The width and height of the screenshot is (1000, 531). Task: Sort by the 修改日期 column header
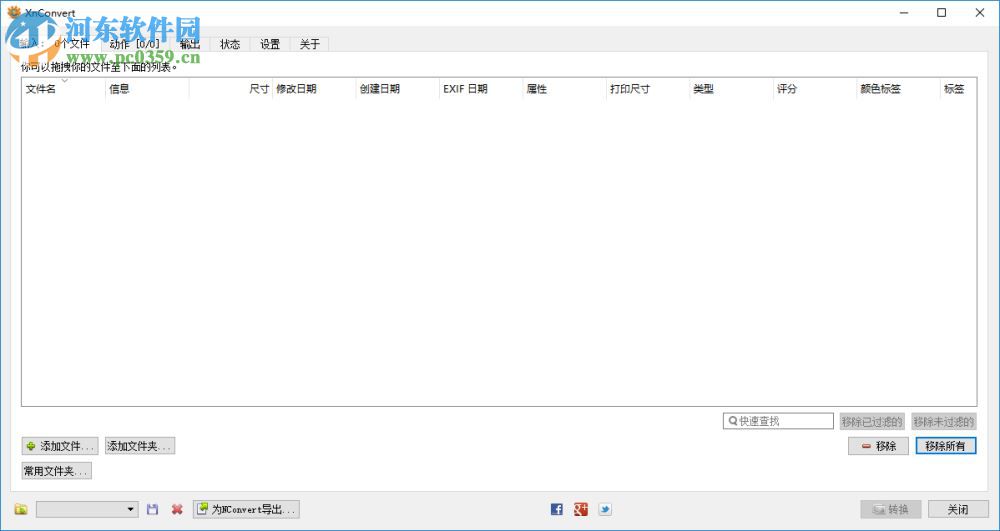(x=314, y=89)
